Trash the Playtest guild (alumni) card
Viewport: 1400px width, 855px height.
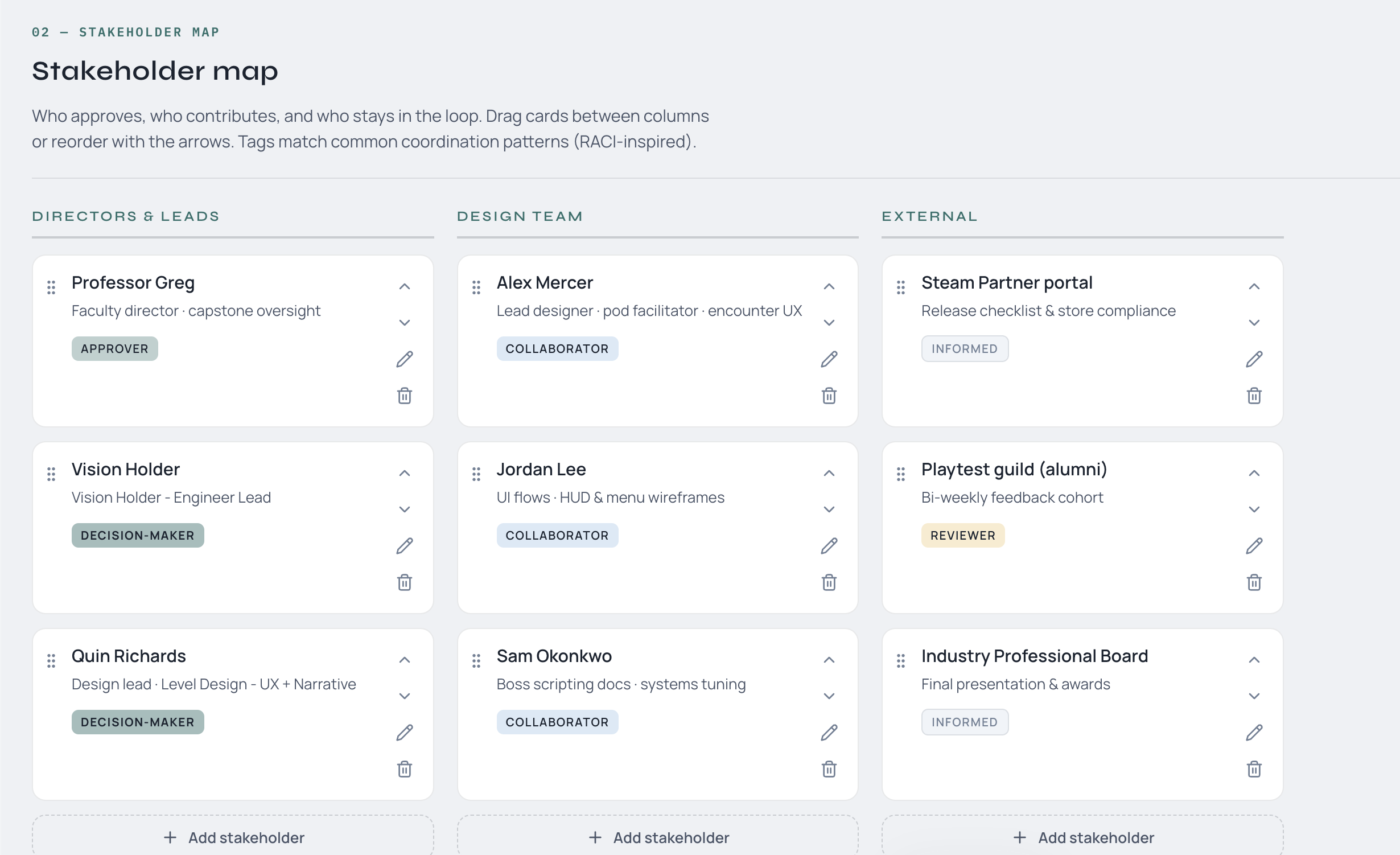coord(1254,582)
